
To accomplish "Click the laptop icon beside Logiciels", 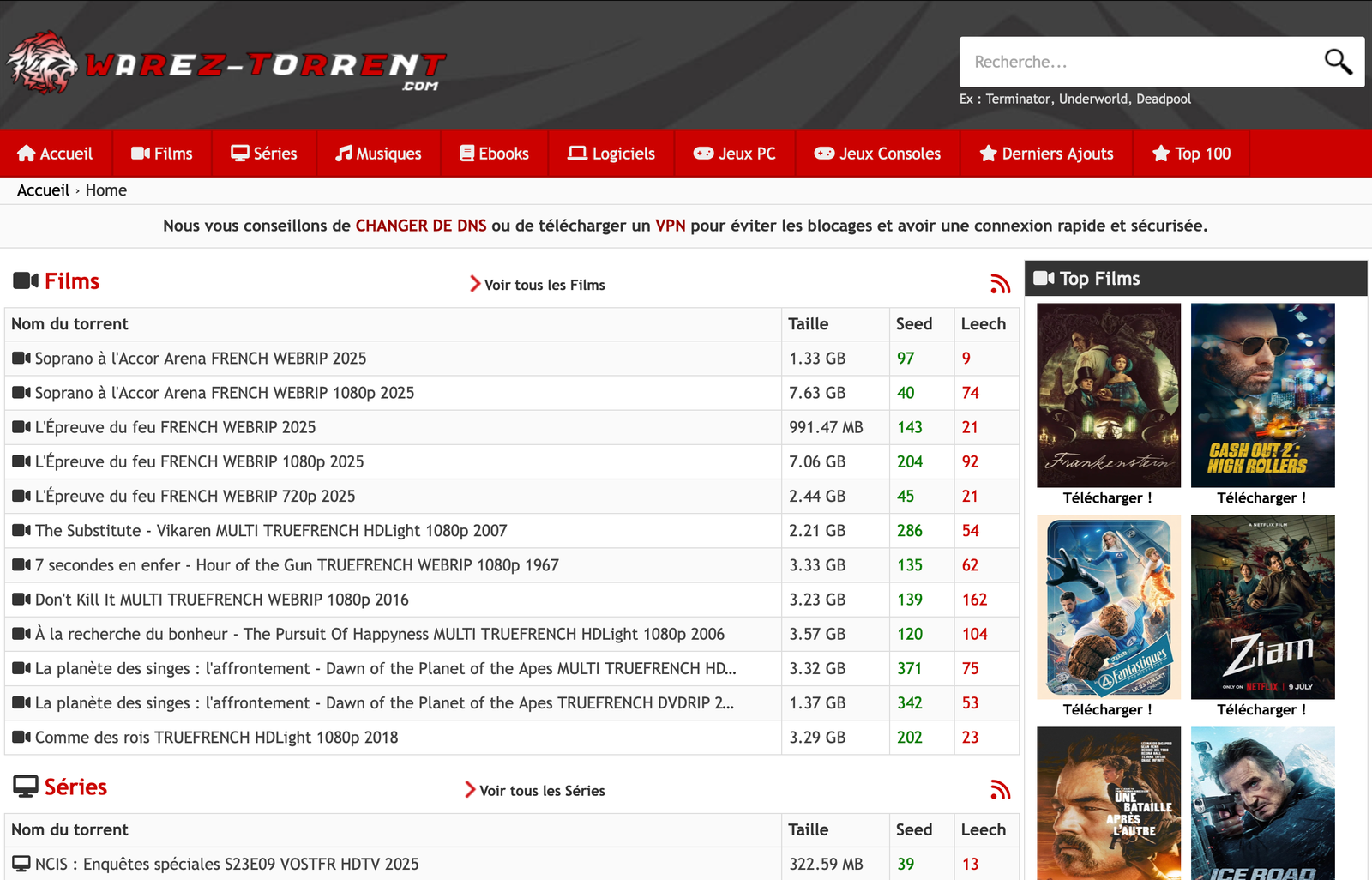I will pos(577,154).
